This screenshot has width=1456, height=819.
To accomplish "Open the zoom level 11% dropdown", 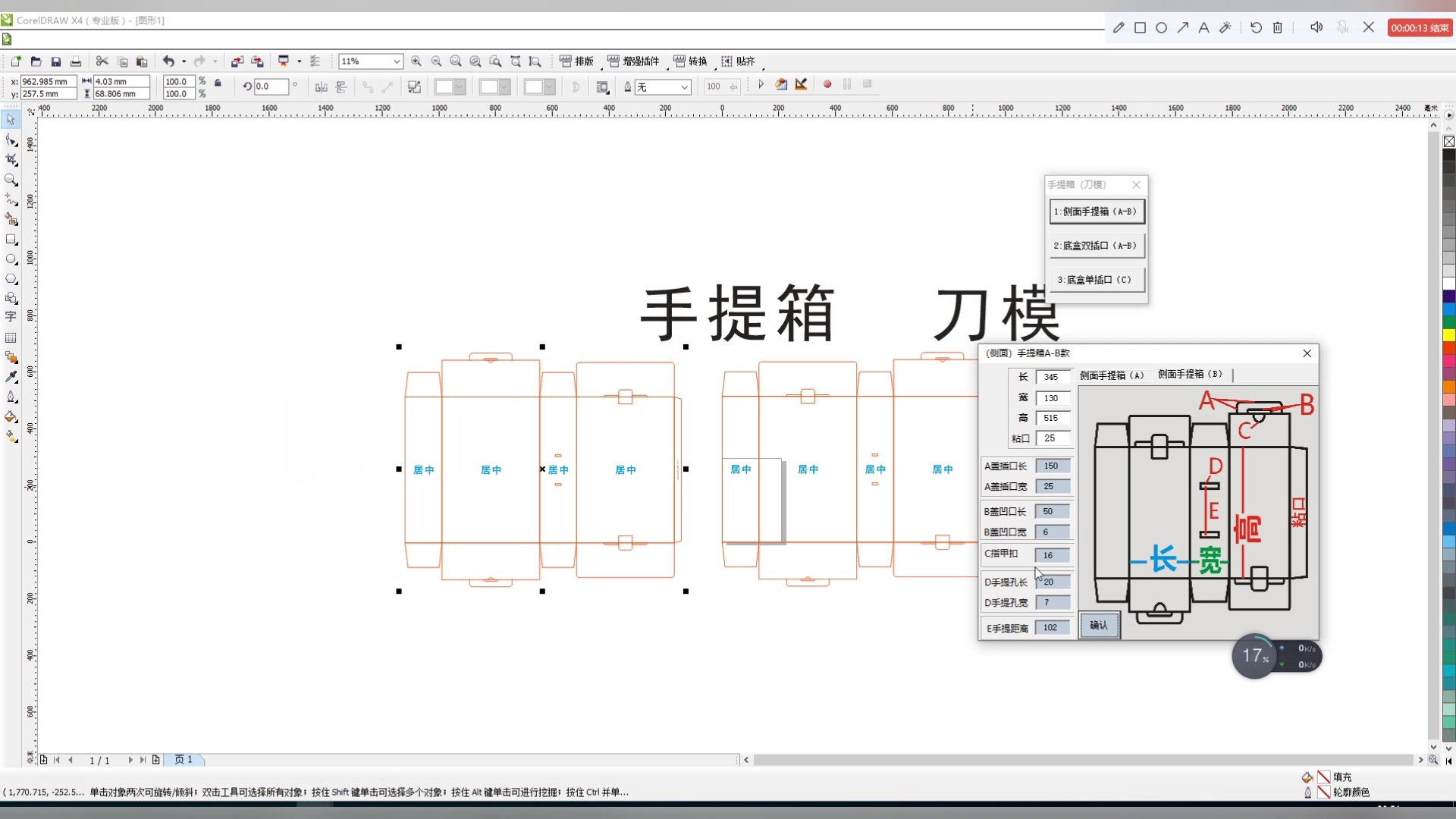I will [x=396, y=61].
